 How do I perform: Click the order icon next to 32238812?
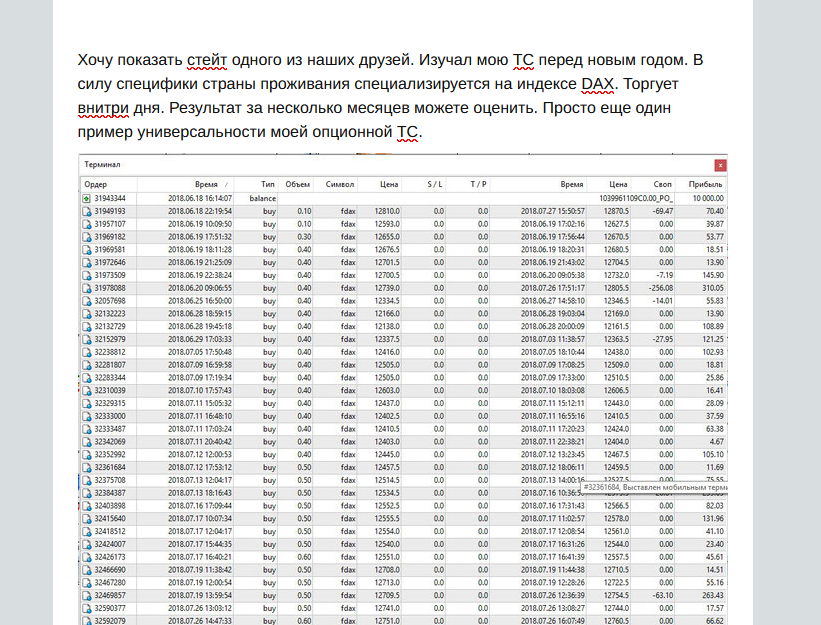coord(86,352)
